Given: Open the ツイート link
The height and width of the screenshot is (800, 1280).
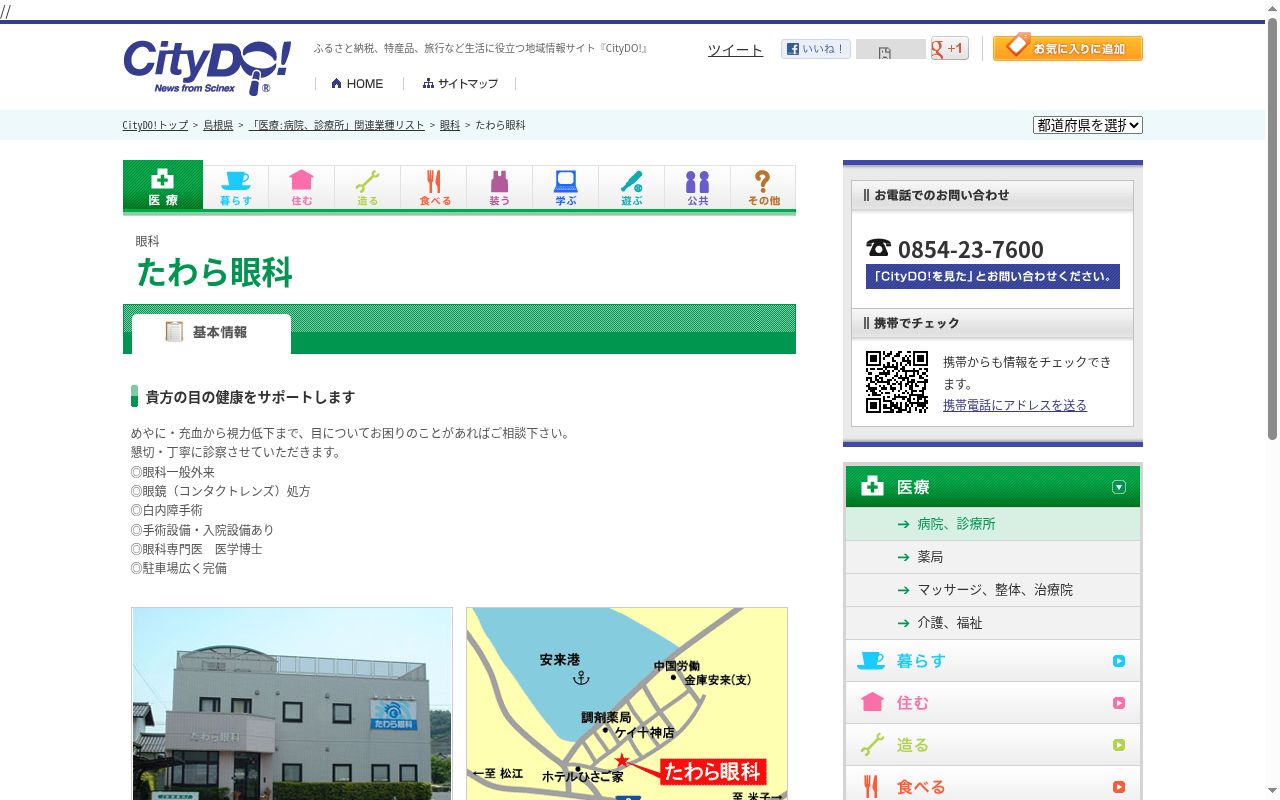Looking at the screenshot, I should [735, 50].
